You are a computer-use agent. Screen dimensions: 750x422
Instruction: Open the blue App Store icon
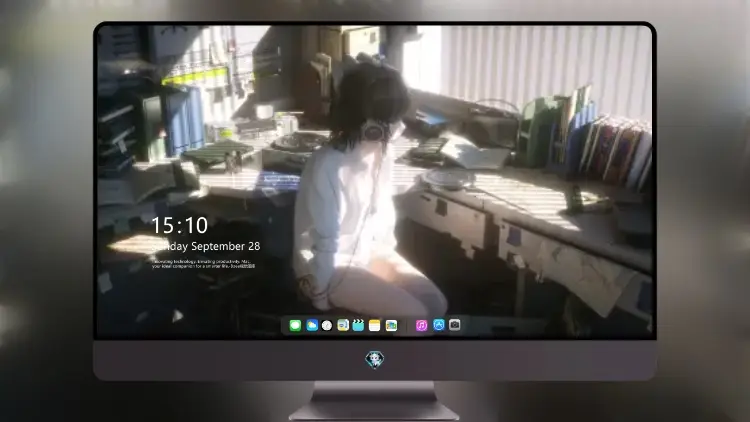439,325
